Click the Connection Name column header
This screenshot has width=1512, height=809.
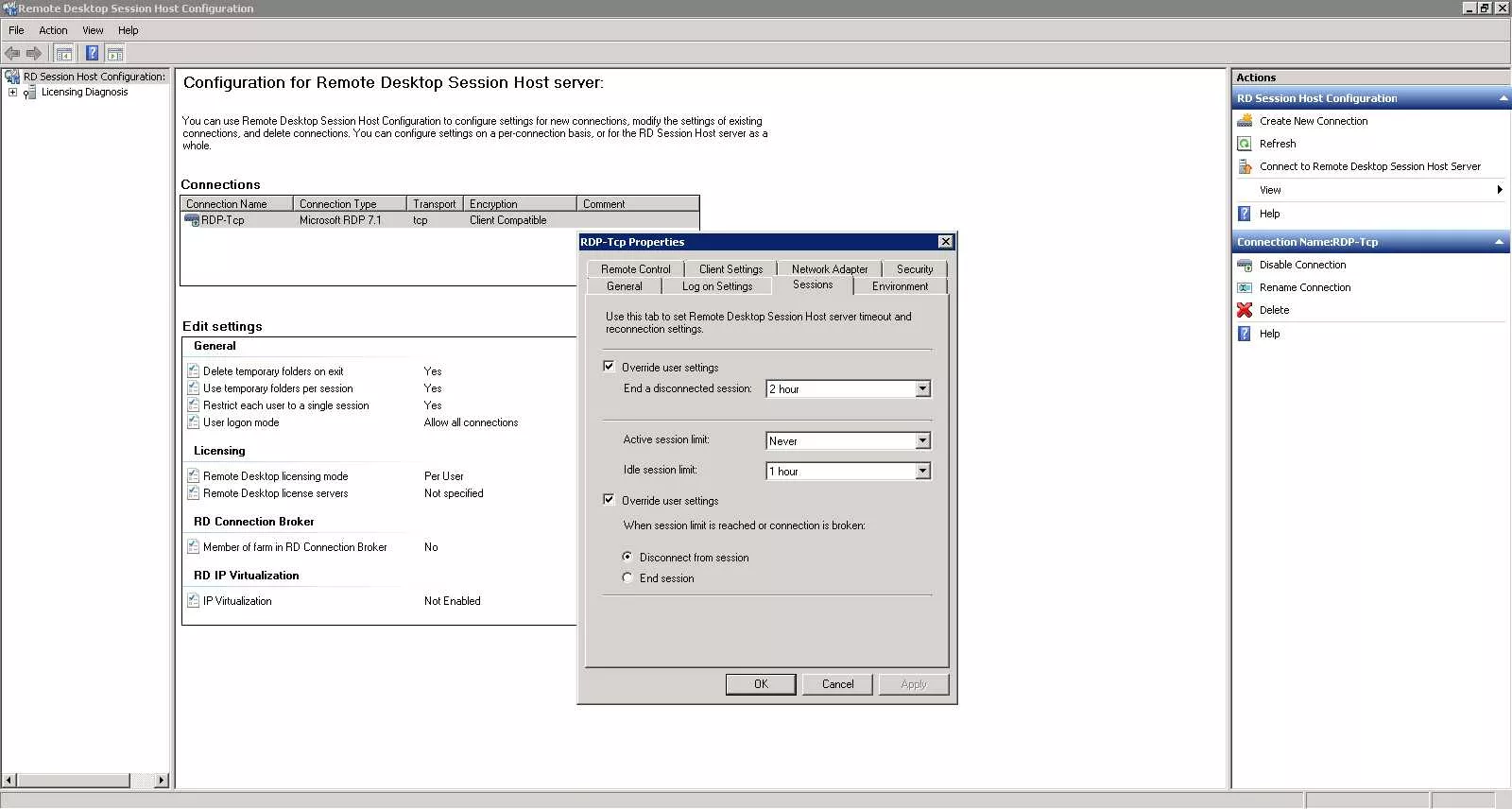[x=236, y=204]
